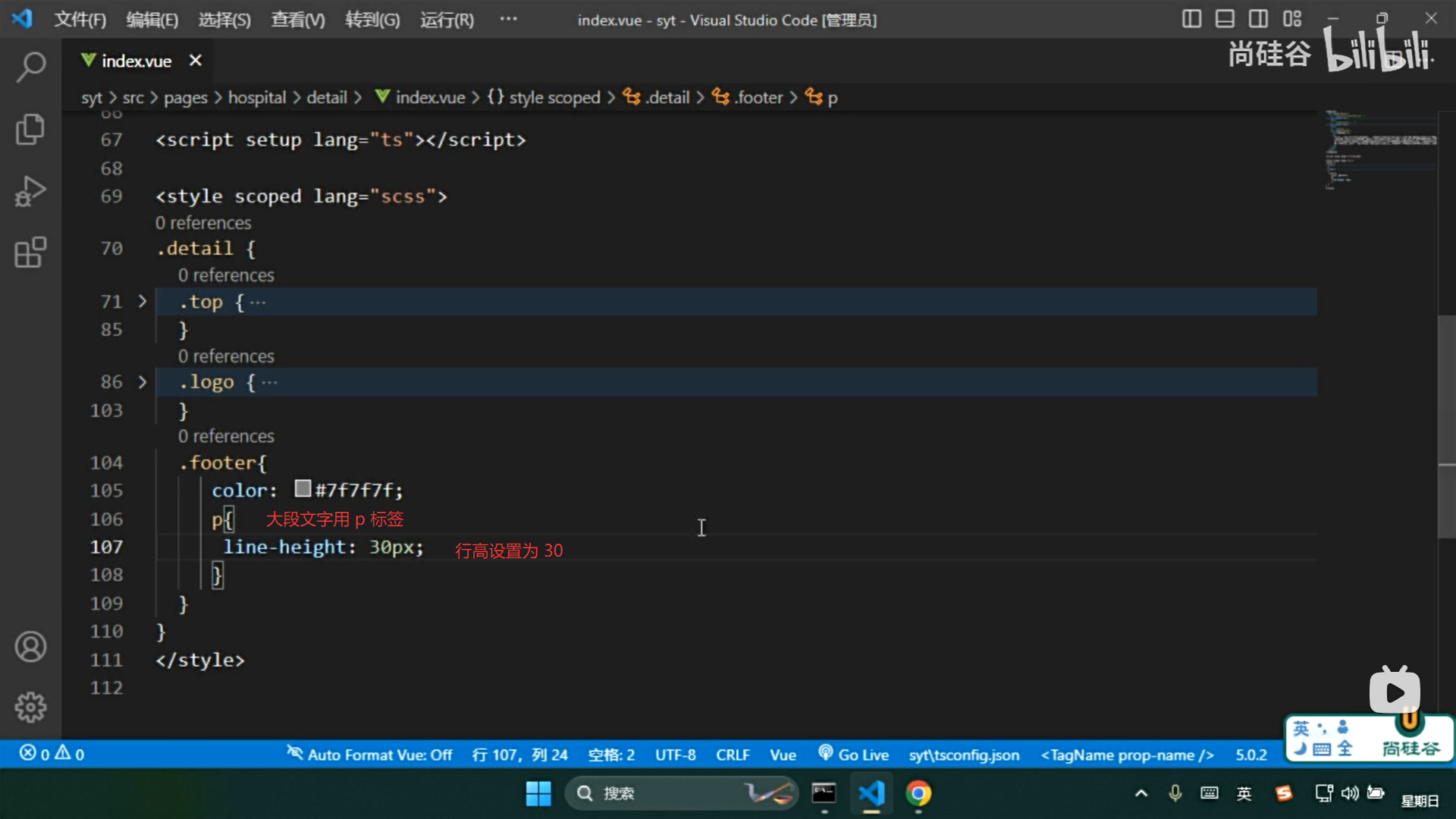
Task: Toggle the bottom panel layout button
Action: (1225, 19)
